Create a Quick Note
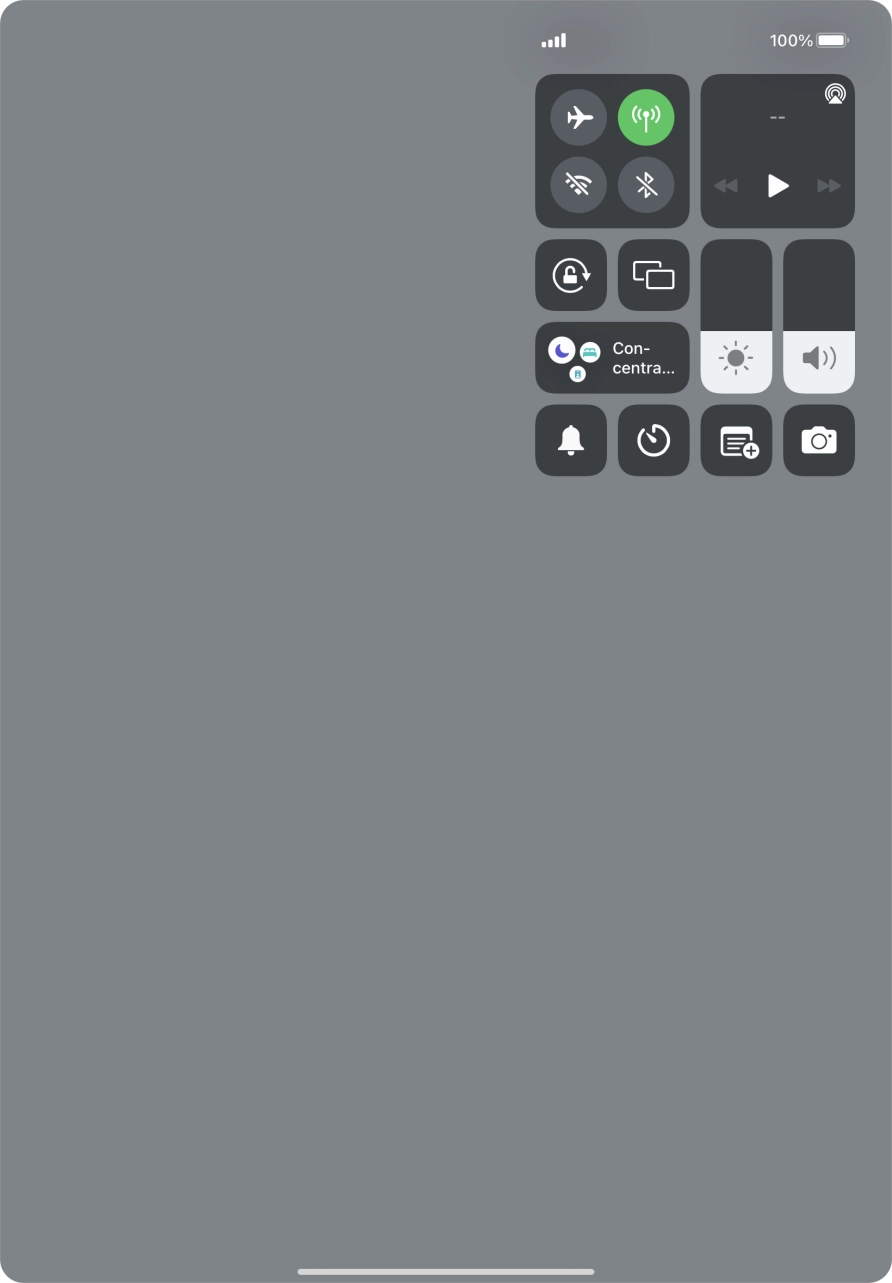Image resolution: width=892 pixels, height=1283 pixels. pyautogui.click(x=736, y=440)
